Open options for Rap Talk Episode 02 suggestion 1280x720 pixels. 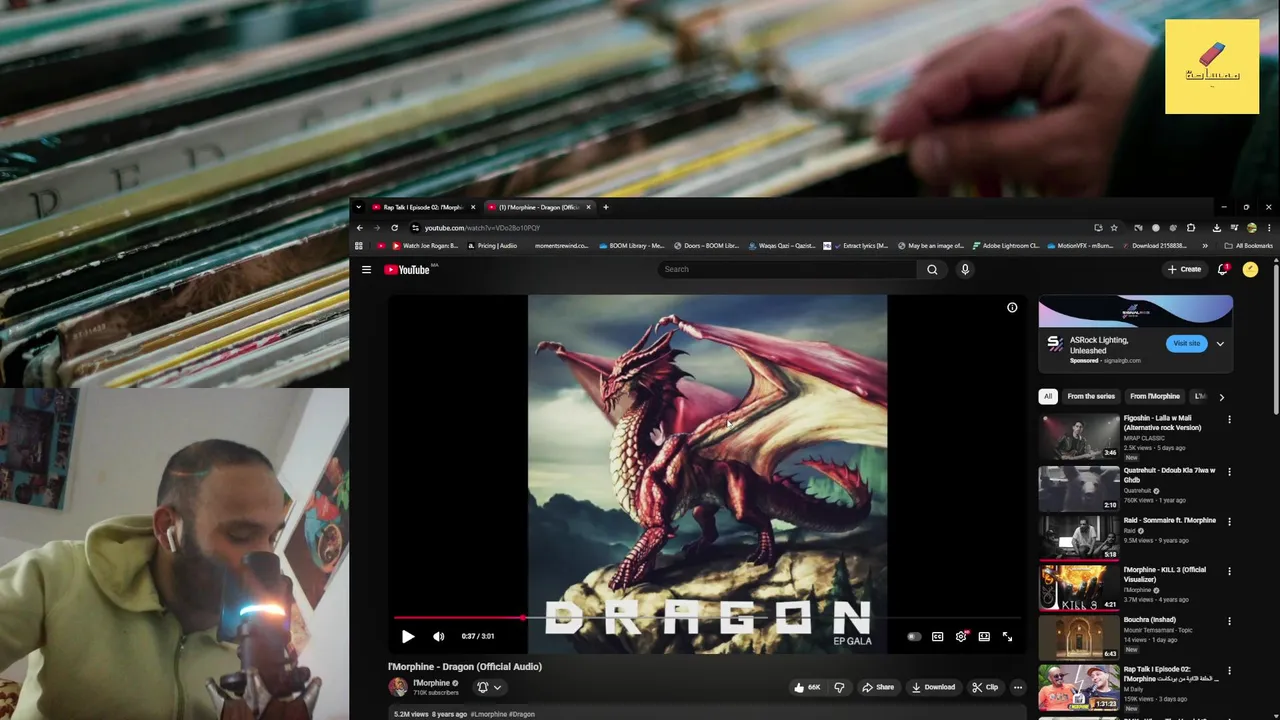click(x=1229, y=672)
